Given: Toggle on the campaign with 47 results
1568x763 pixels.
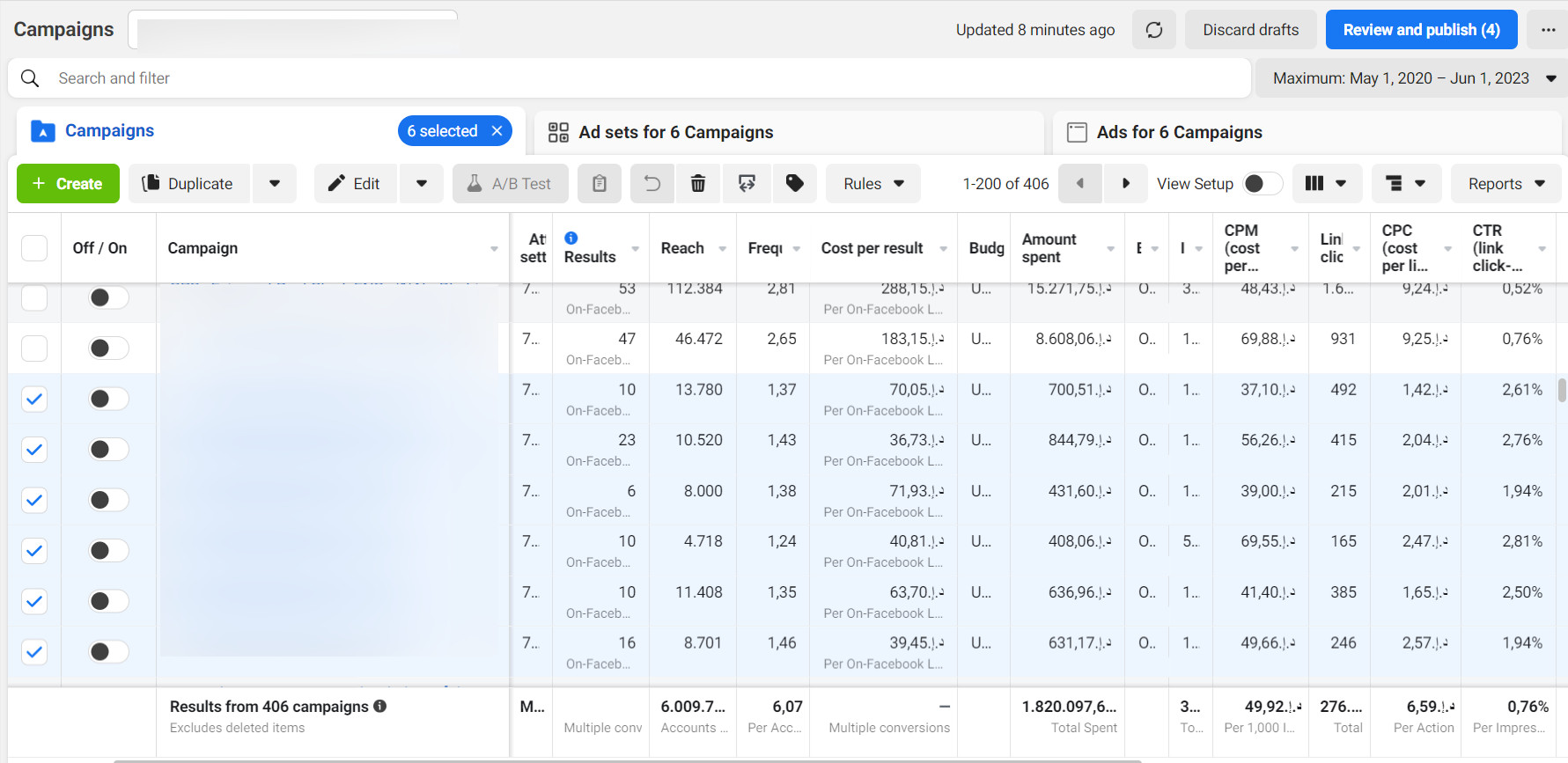Looking at the screenshot, I should 108,348.
